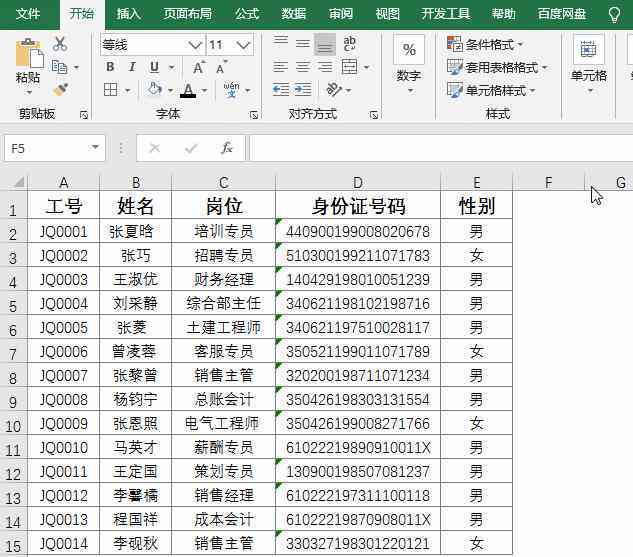Viewport: 633px width, 557px height.
Task: Click cell with 张夏晗
Action: 136,231
